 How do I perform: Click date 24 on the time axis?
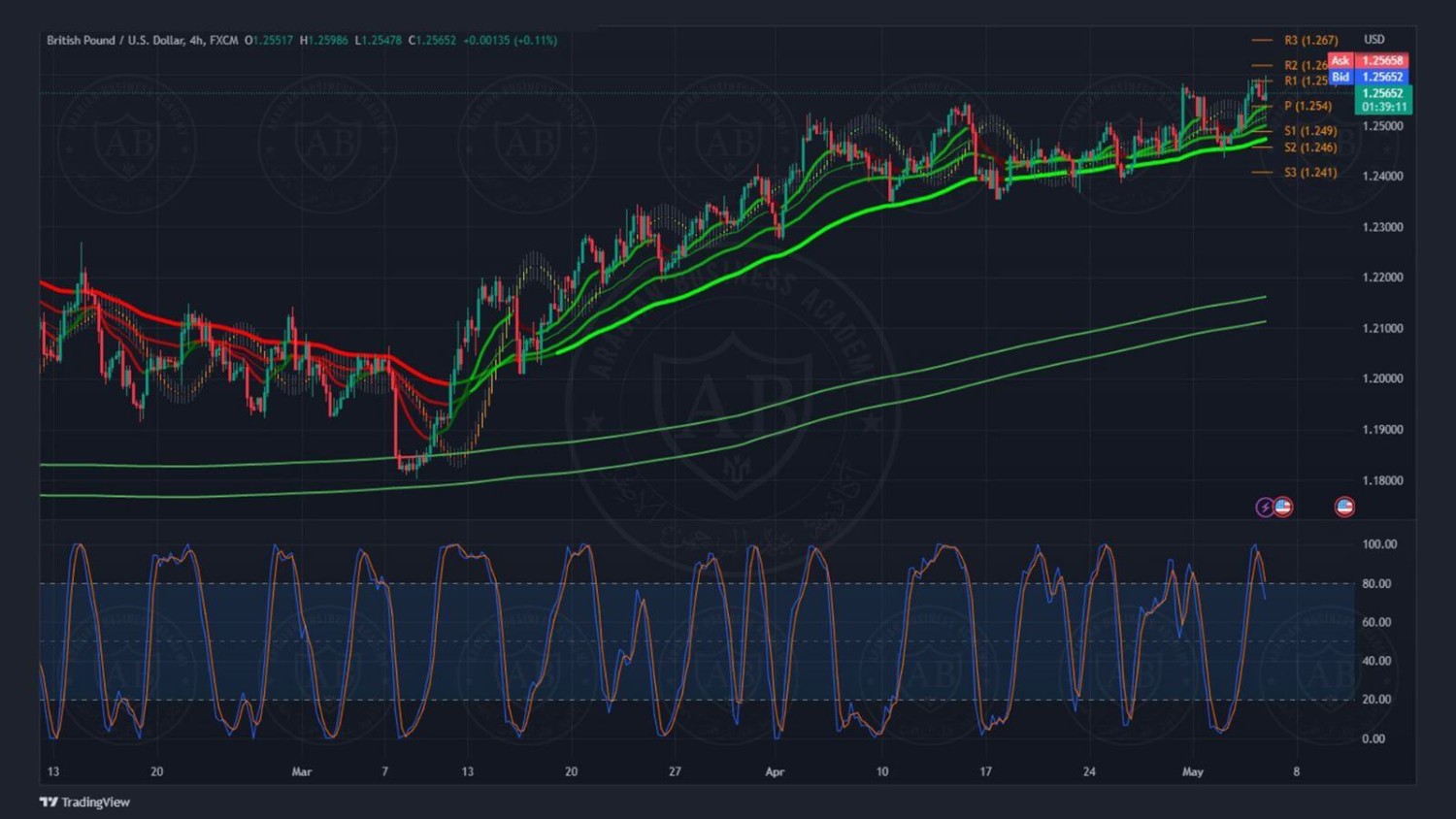pyautogui.click(x=1089, y=771)
